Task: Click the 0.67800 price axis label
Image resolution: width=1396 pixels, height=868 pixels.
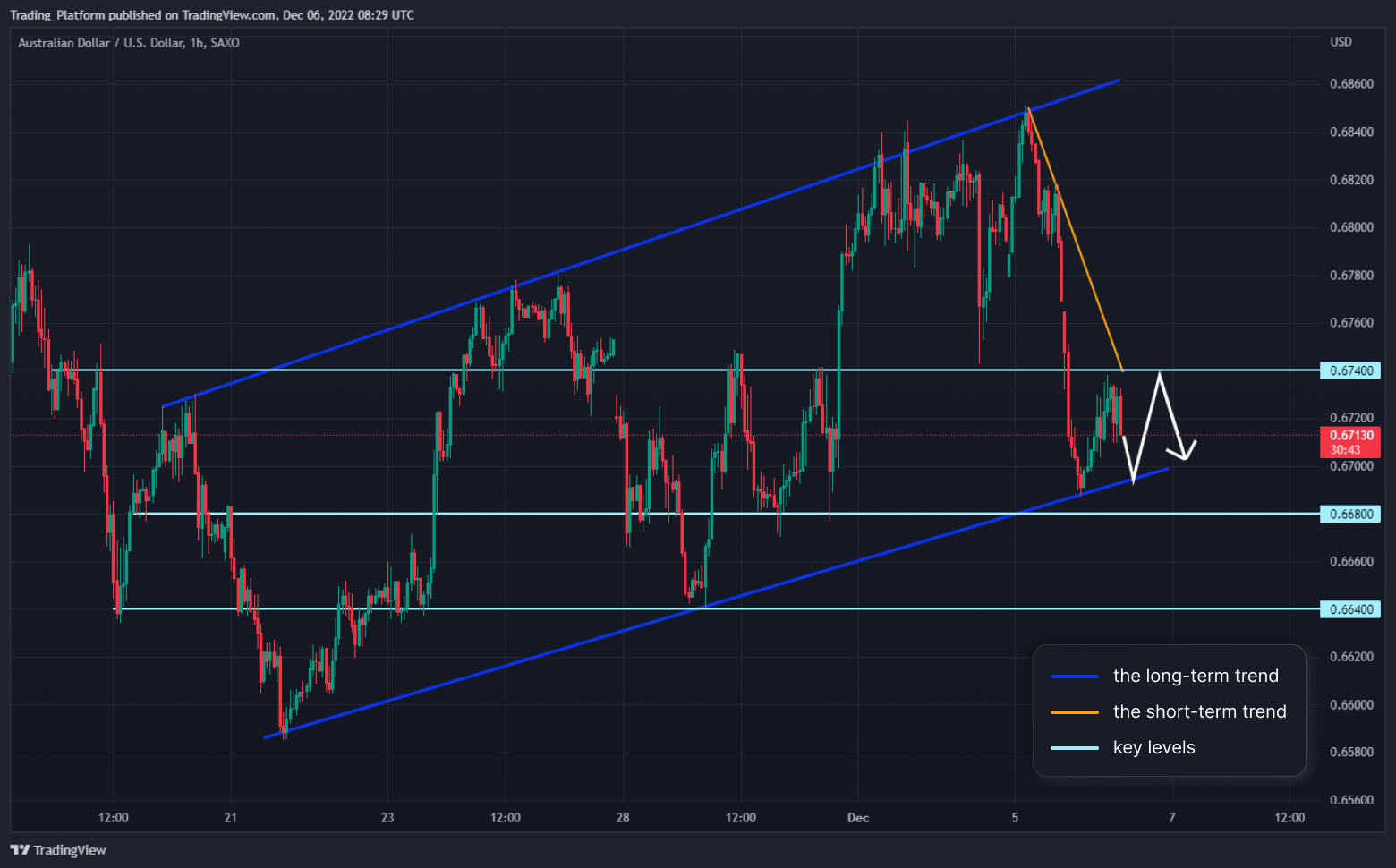Action: point(1351,276)
